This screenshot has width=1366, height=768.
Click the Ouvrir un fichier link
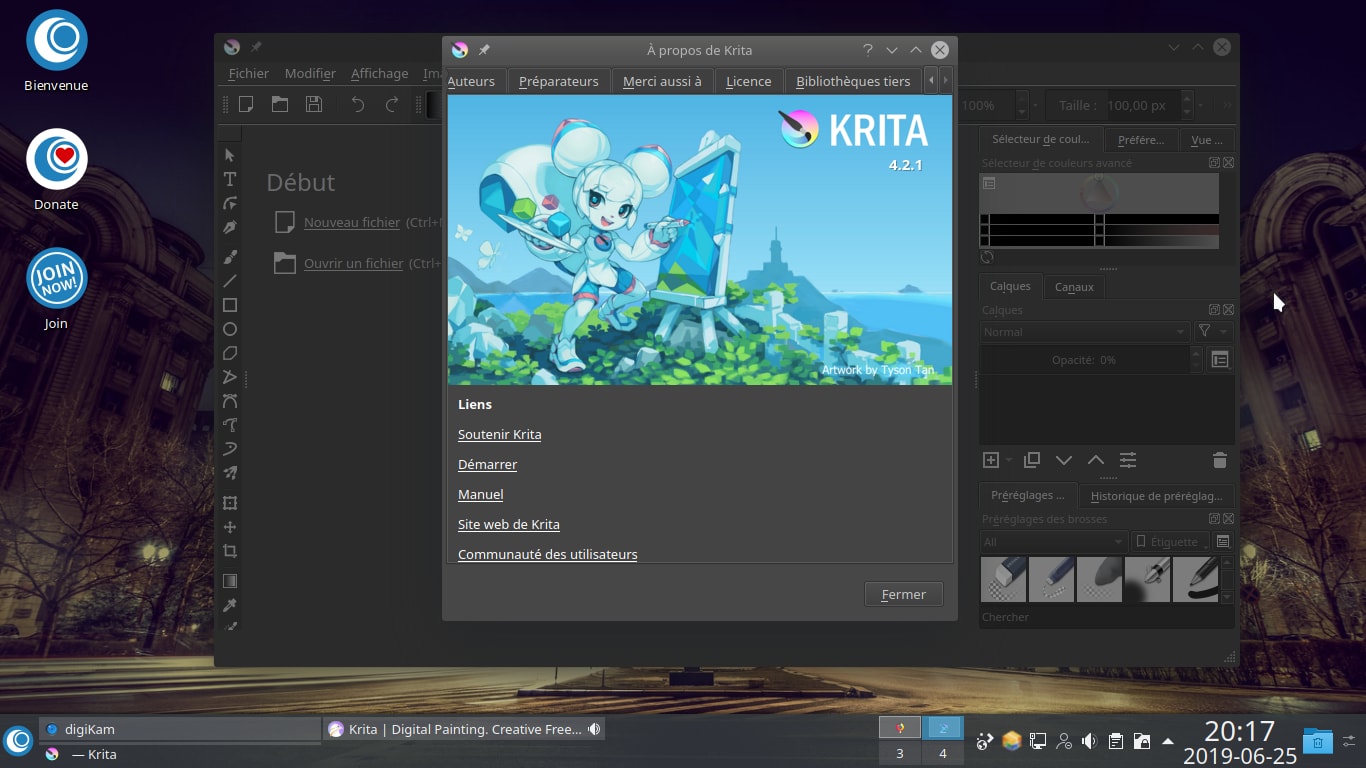click(354, 264)
